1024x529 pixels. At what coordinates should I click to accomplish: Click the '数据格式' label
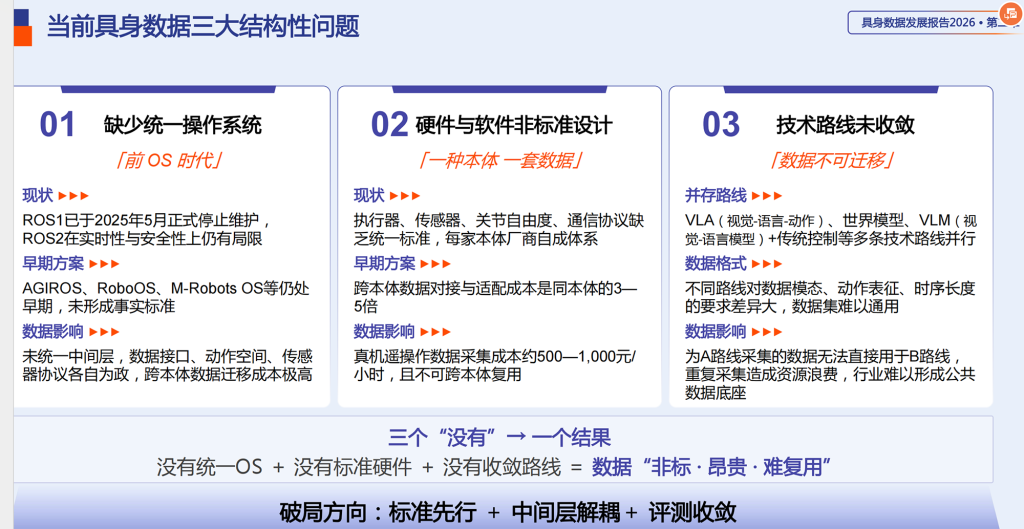[x=716, y=264]
